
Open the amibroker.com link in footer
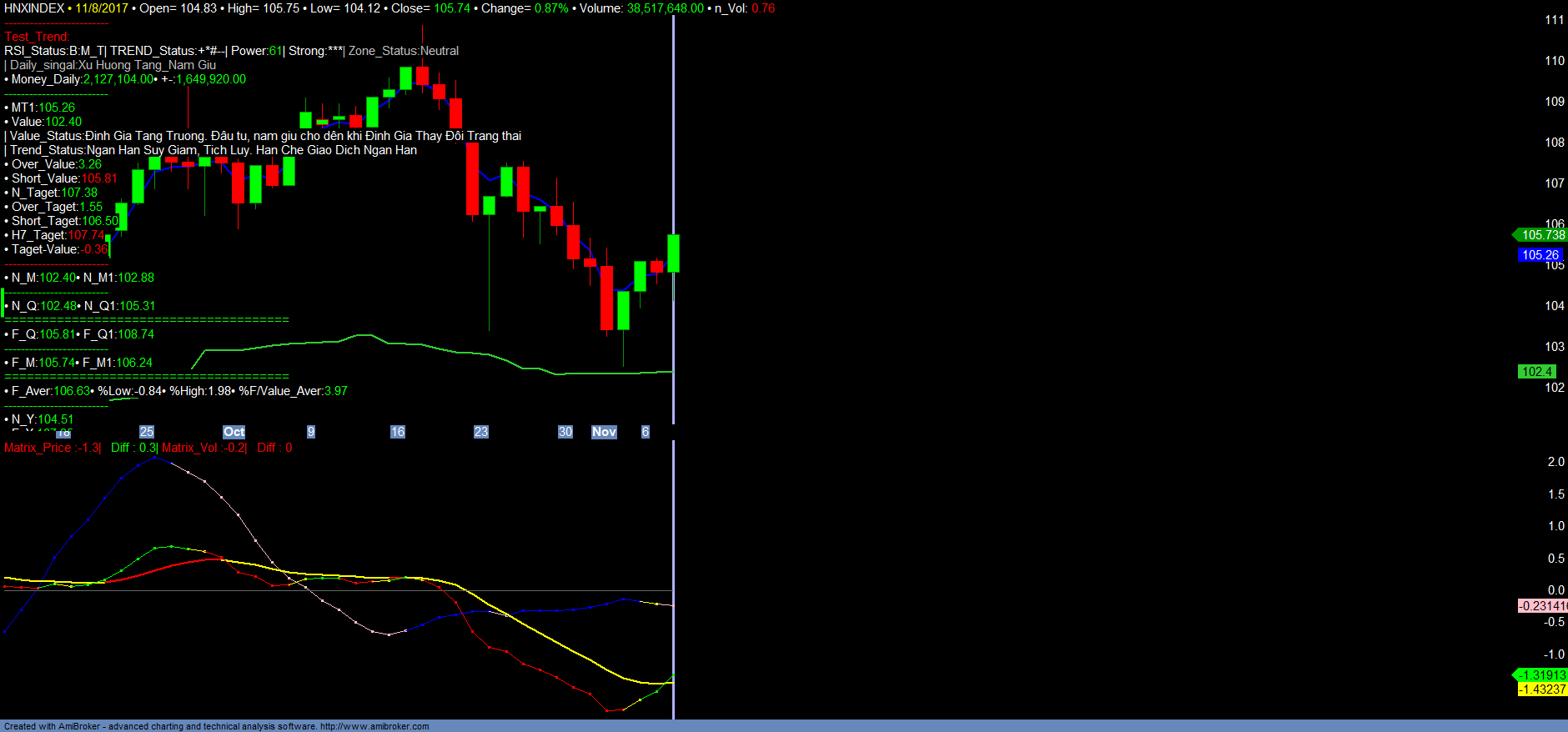pyautogui.click(x=374, y=726)
